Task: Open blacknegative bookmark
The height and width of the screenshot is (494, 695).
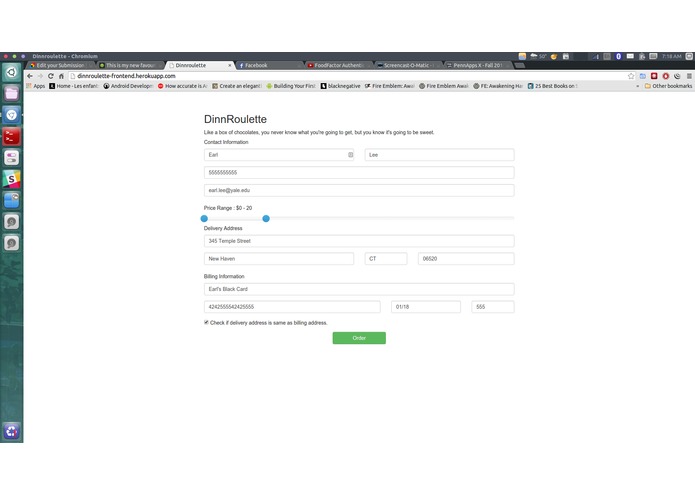Action: pos(340,86)
